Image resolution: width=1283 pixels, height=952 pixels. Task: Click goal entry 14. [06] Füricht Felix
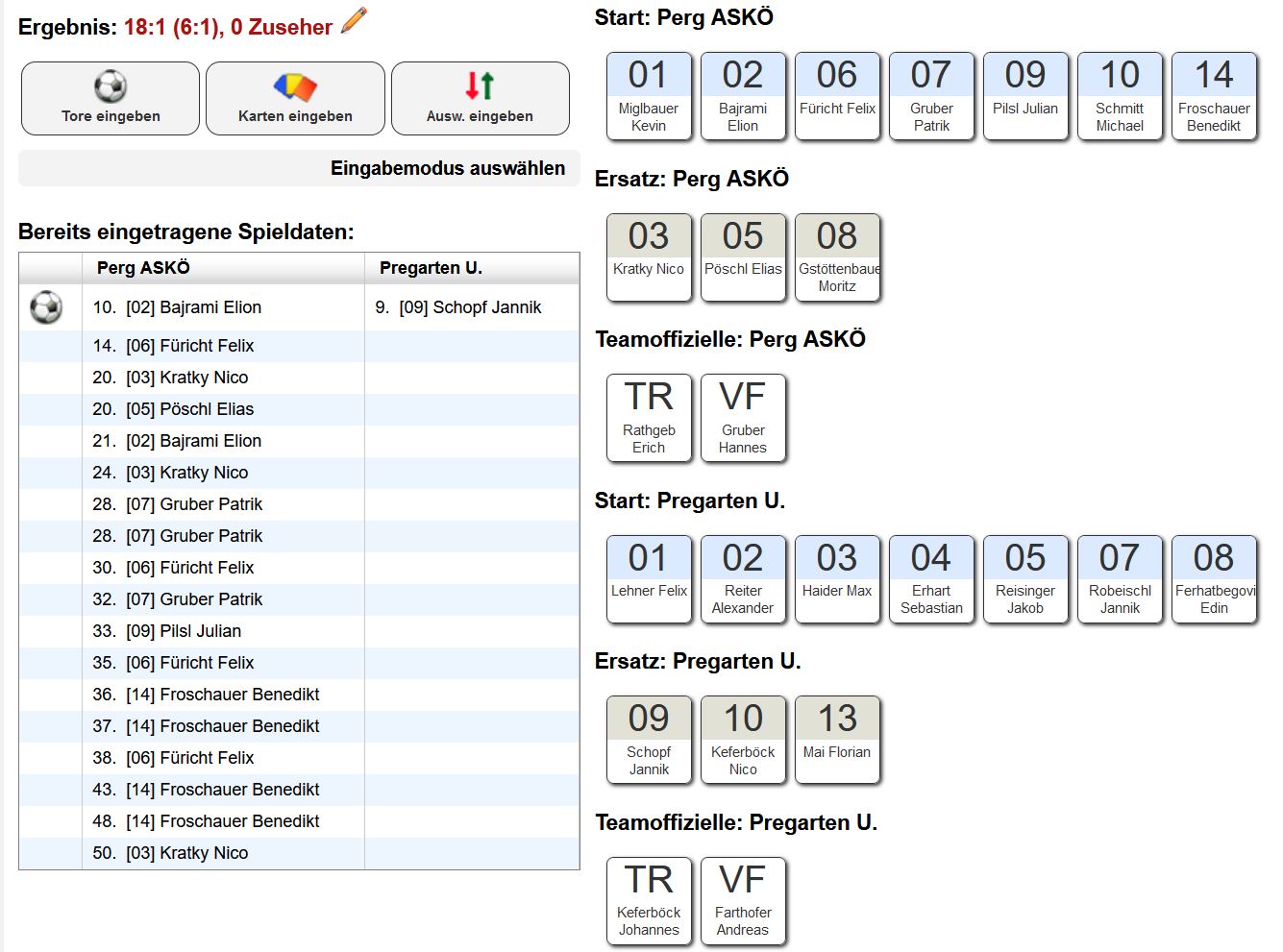click(173, 346)
